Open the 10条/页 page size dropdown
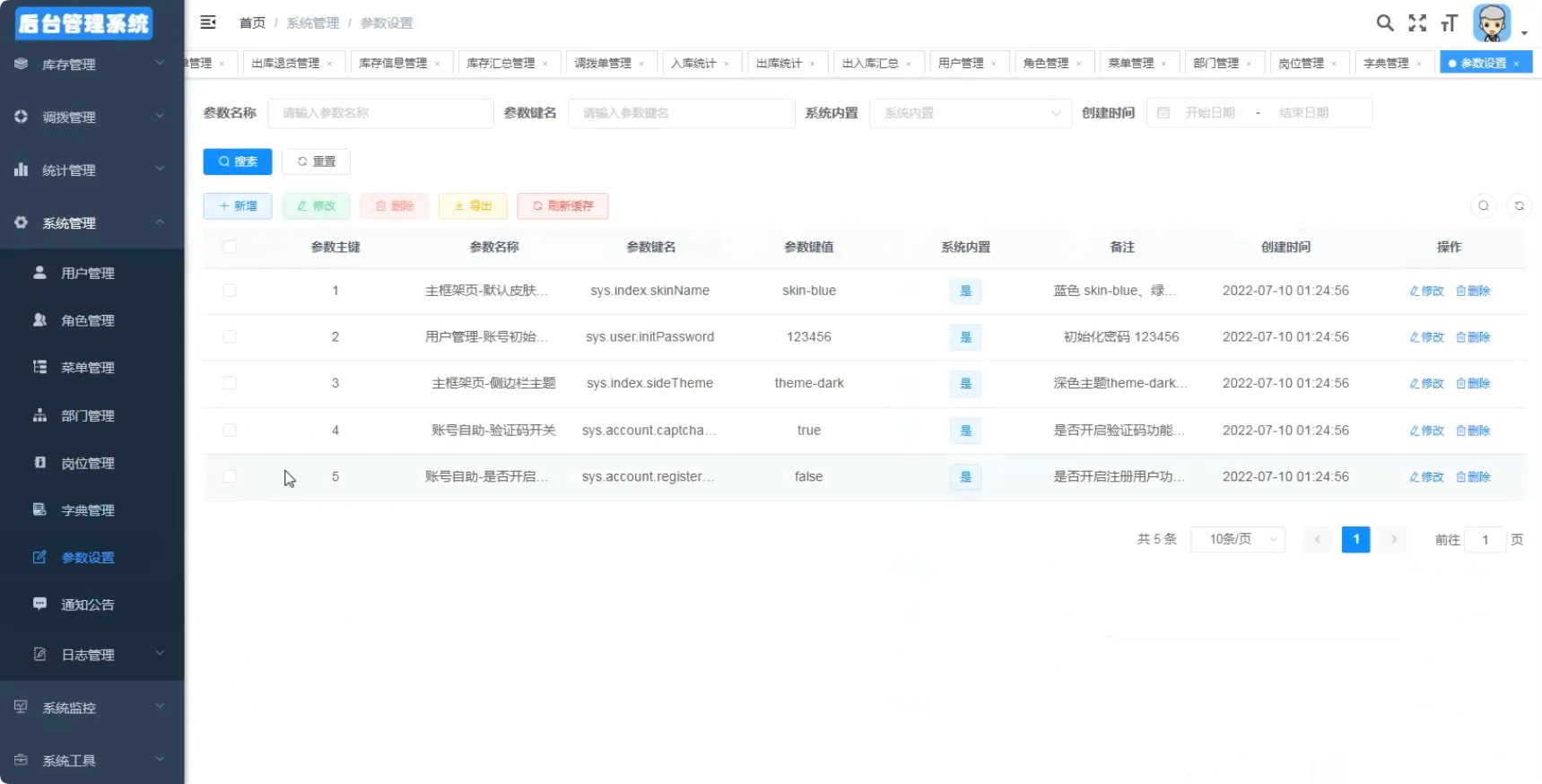The height and width of the screenshot is (784, 1542). tap(1238, 539)
